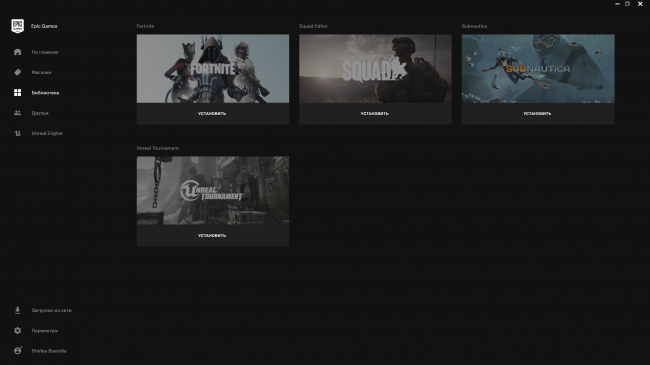The image size is (650, 365).
Task: Open the Магазин section
Action: [41, 73]
